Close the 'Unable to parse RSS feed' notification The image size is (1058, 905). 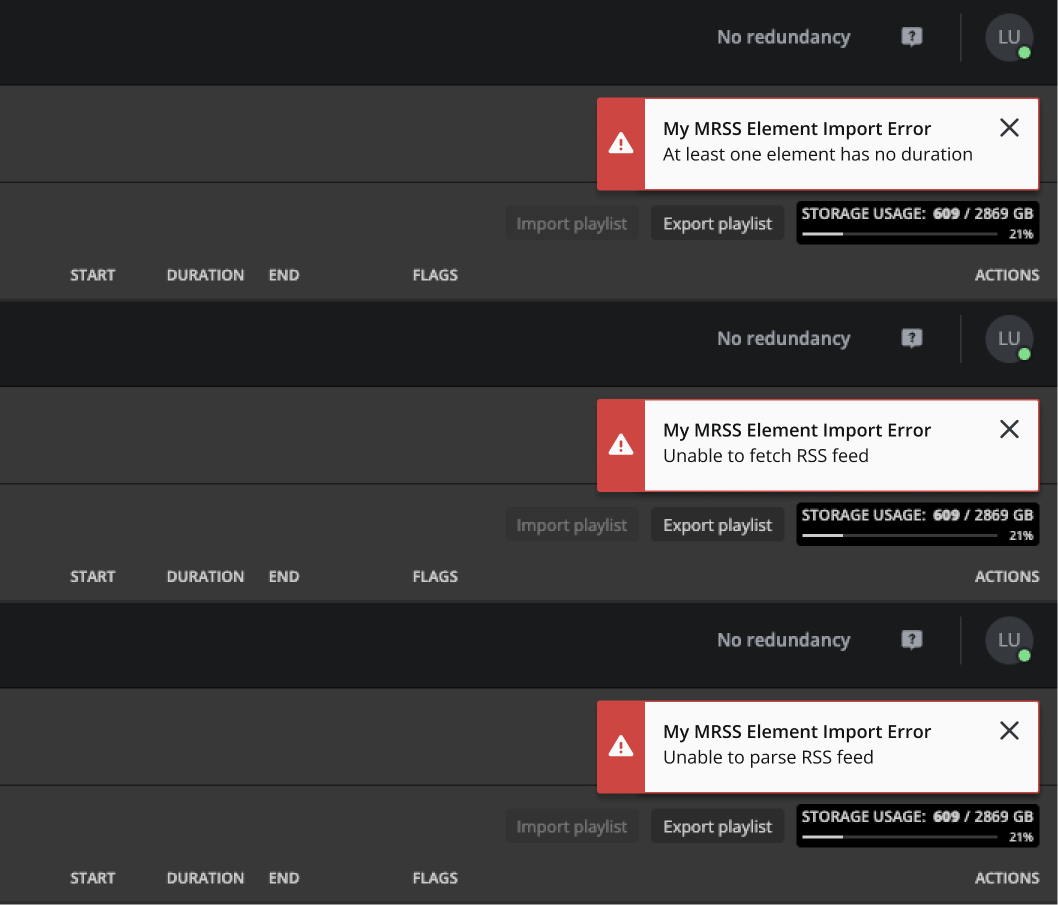pyautogui.click(x=1009, y=731)
